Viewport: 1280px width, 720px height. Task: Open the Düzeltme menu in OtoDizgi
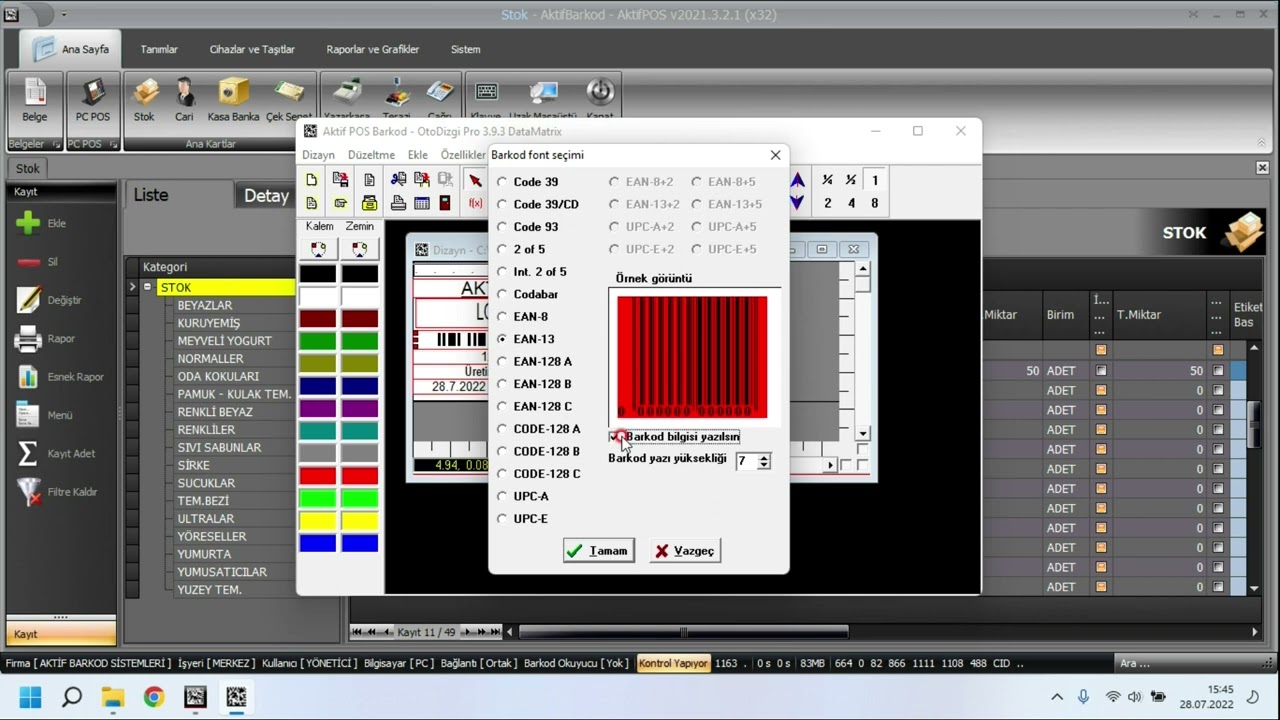371,155
